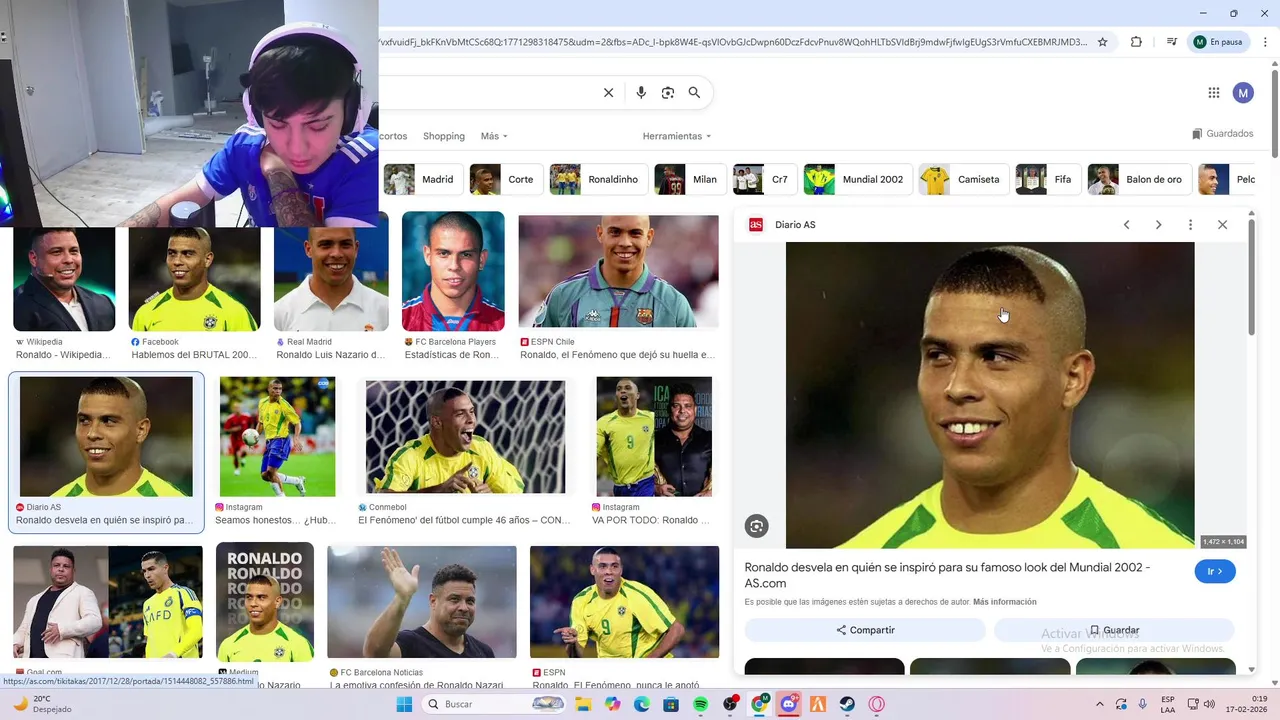This screenshot has width=1280, height=720.
Task: Open Google apps grid icon
Action: (x=1214, y=93)
